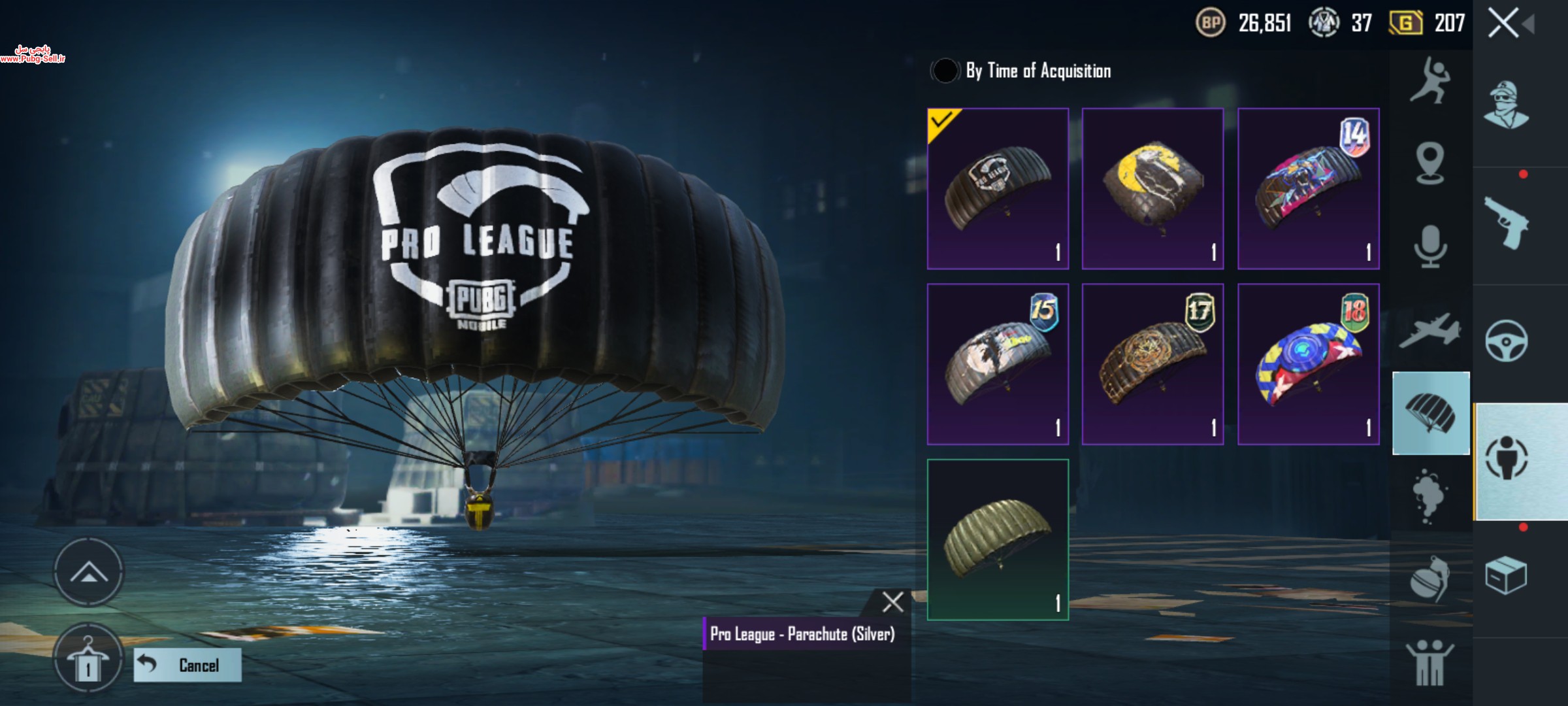The image size is (1568, 706).
Task: Open the pistol weapons tab
Action: [1507, 223]
